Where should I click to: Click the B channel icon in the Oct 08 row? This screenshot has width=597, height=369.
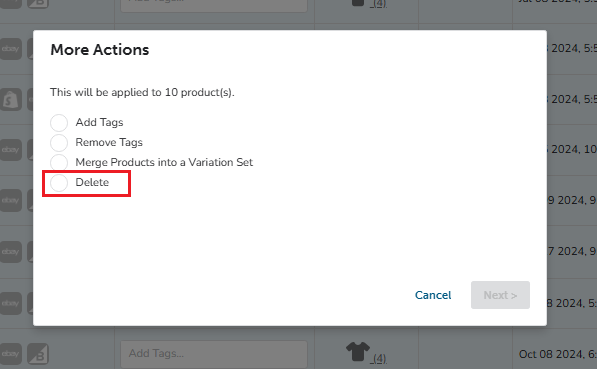[x=38, y=354]
